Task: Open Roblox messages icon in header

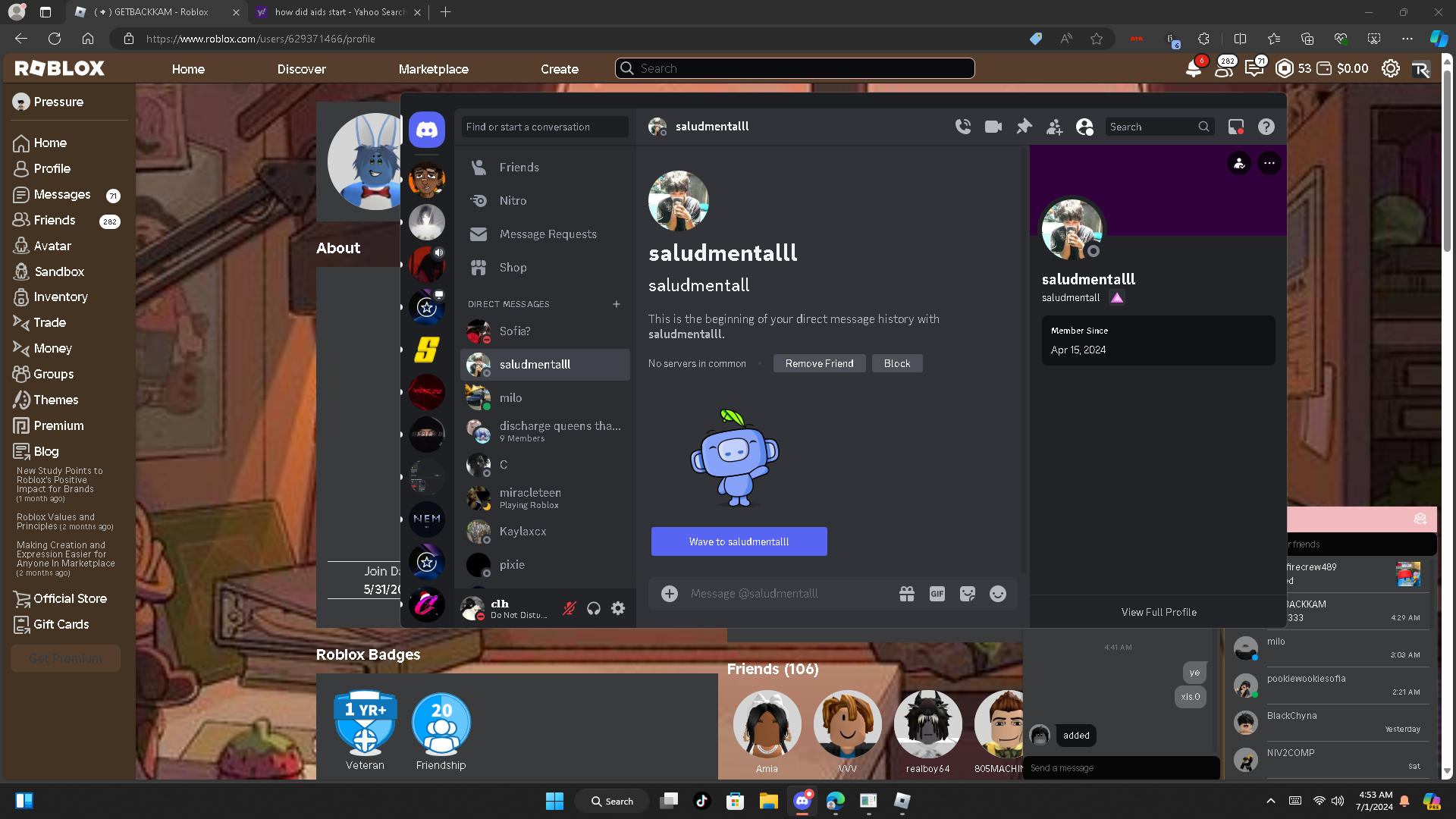Action: [x=1254, y=68]
